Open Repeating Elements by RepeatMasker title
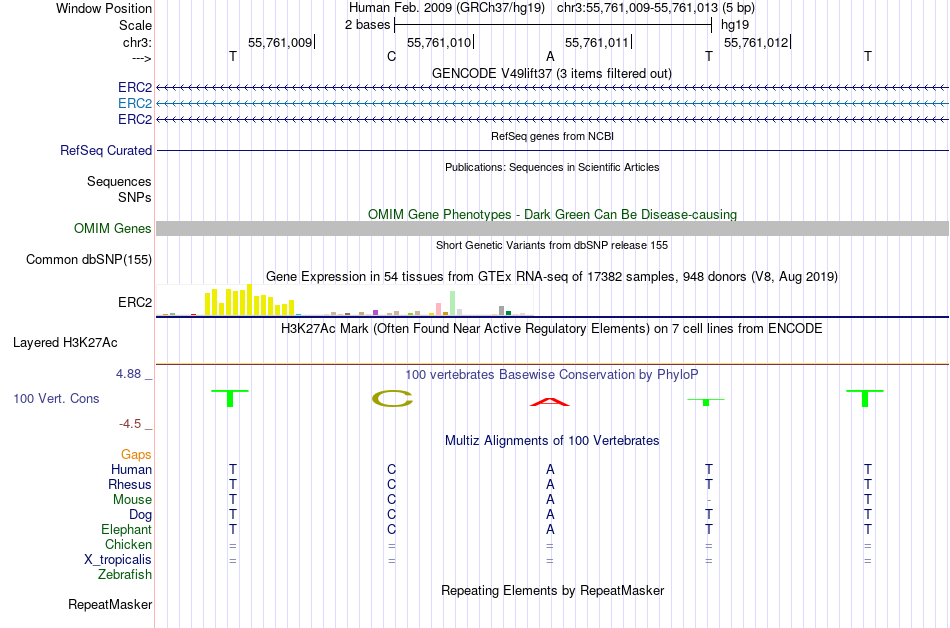This screenshot has height=628, width=950. pos(552,590)
